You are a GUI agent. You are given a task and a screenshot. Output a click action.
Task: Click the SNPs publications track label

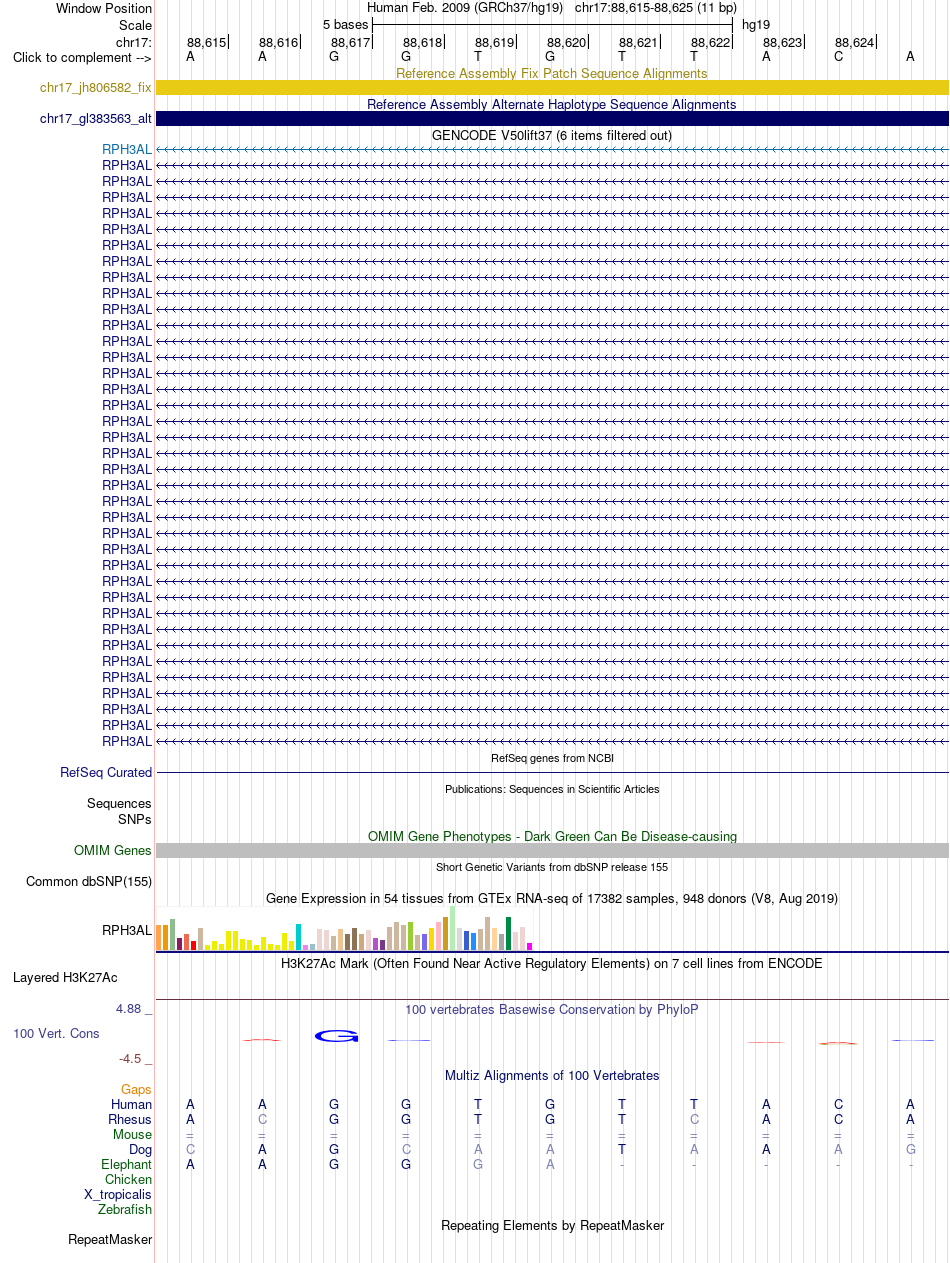click(x=135, y=819)
